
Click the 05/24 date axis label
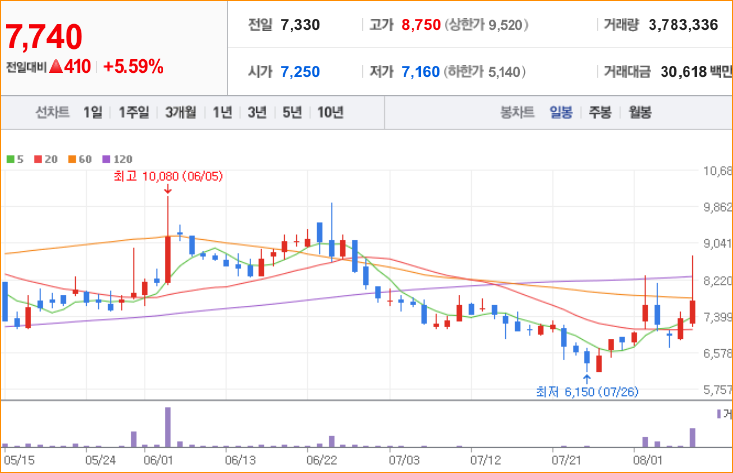[x=100, y=460]
